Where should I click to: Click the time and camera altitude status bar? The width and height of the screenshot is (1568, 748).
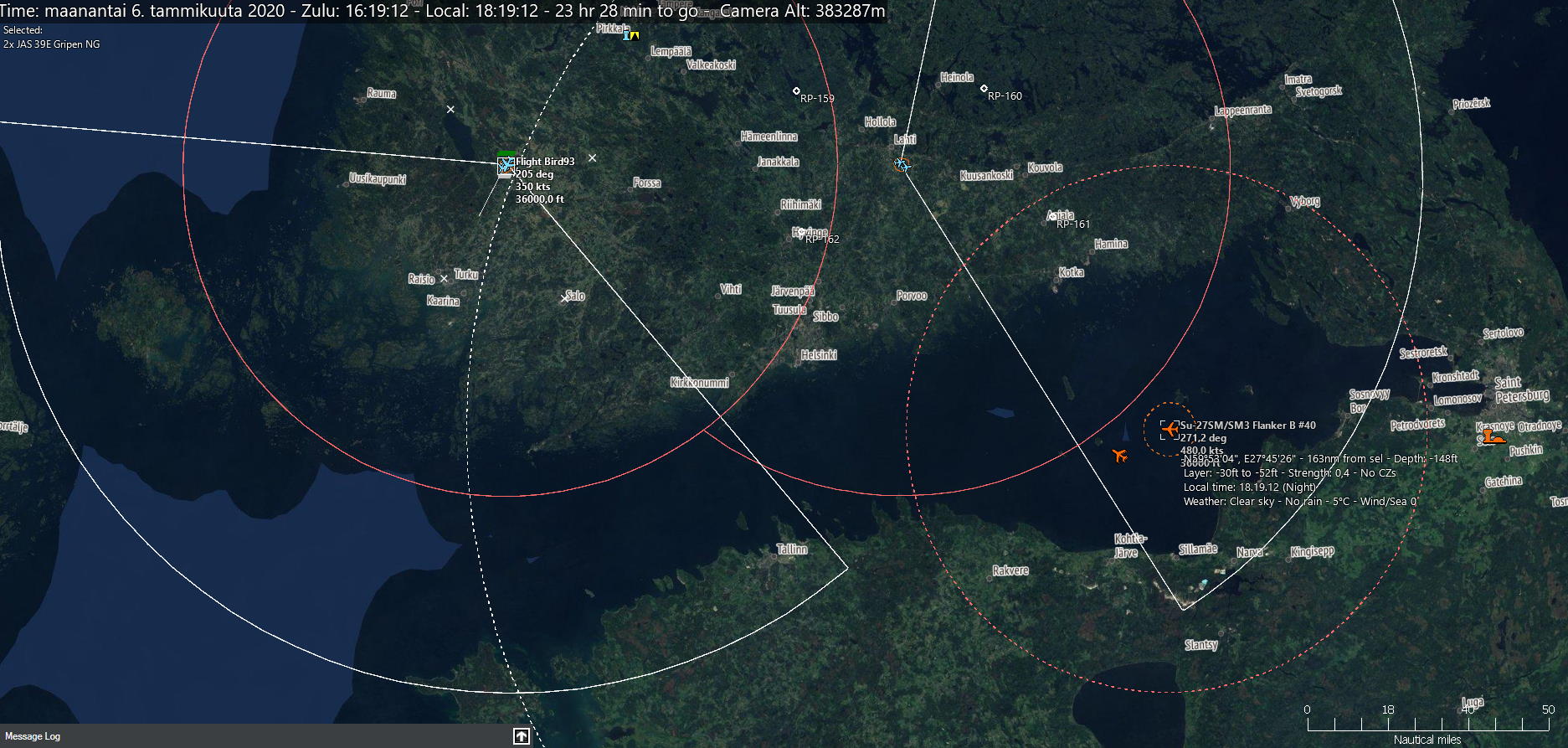pos(444,11)
